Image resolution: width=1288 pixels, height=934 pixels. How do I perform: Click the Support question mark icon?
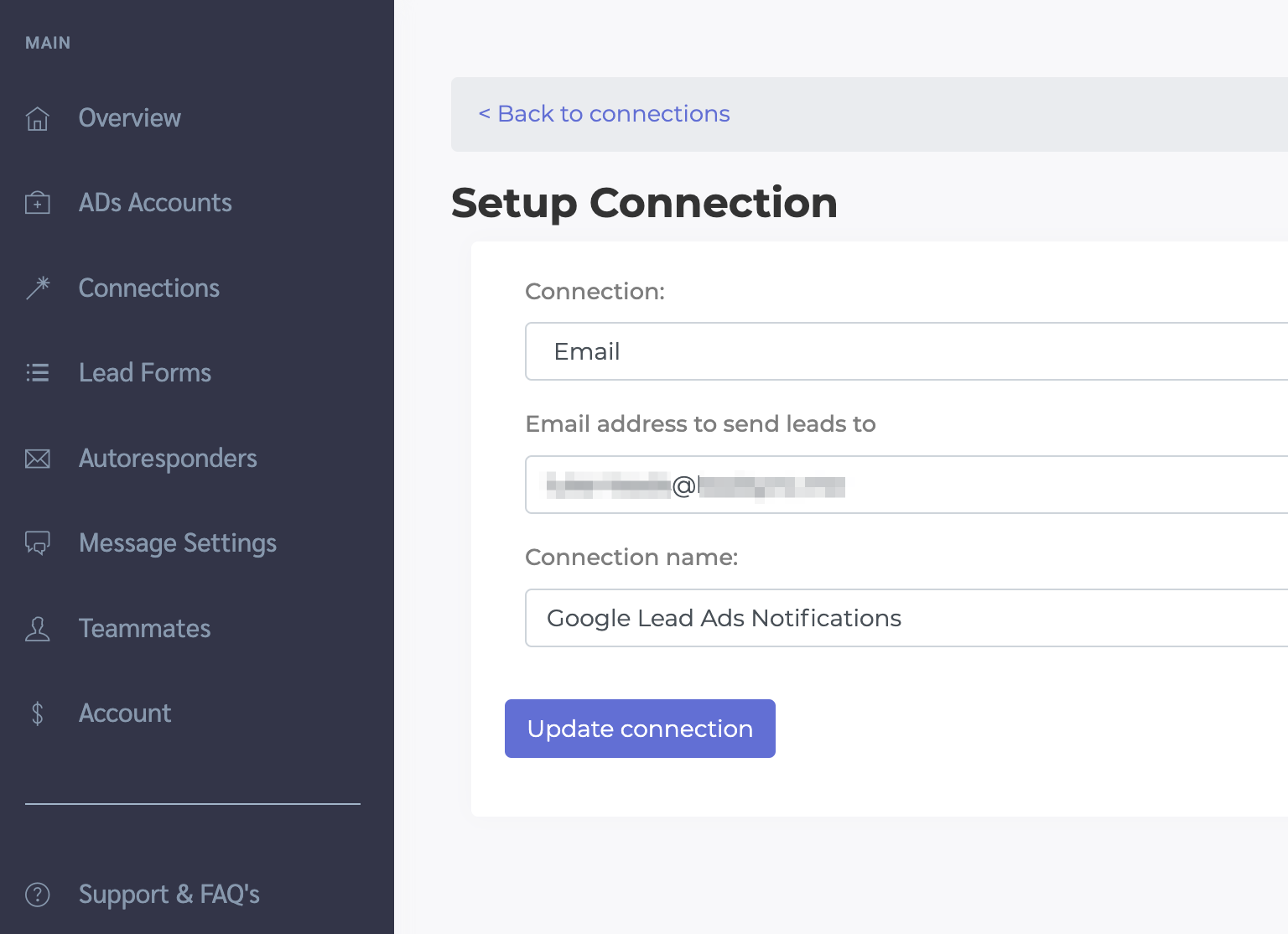click(37, 895)
